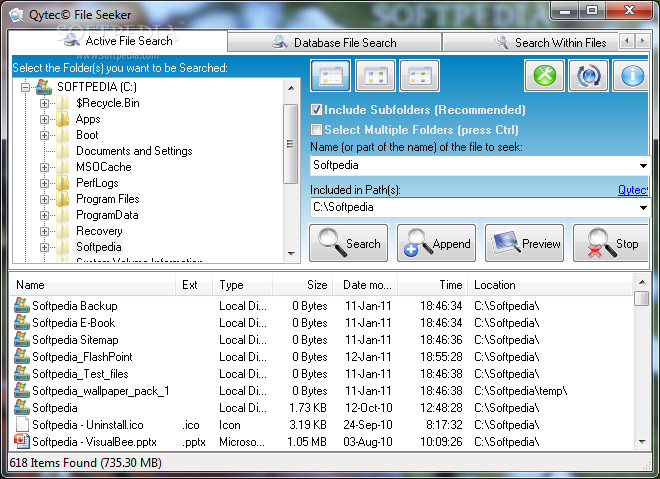Select the third layout view icon

pyautogui.click(x=420, y=76)
